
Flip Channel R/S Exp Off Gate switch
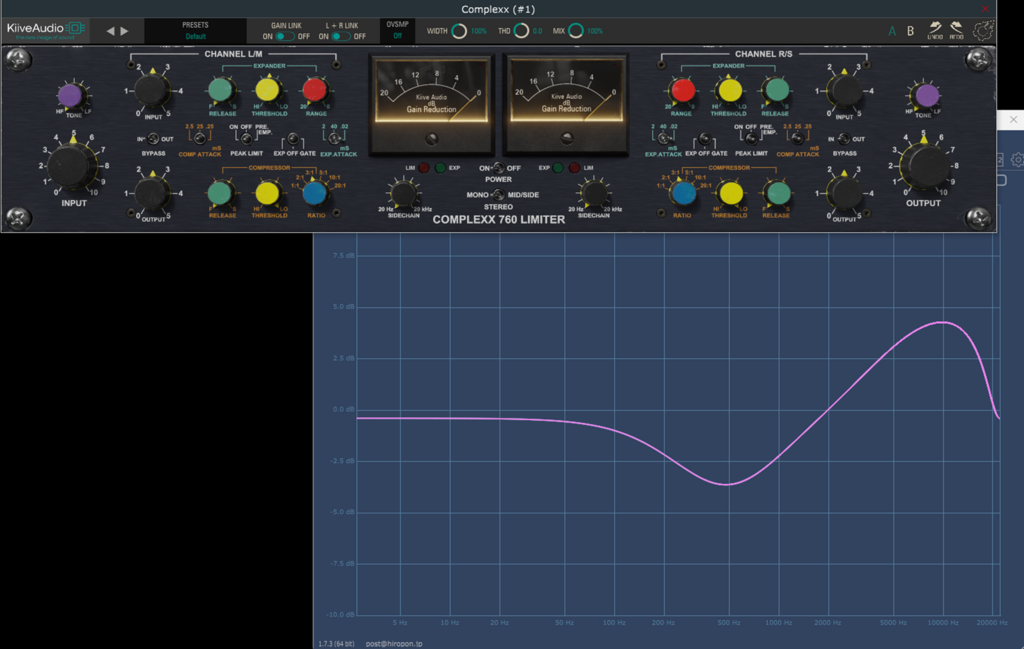(705, 138)
